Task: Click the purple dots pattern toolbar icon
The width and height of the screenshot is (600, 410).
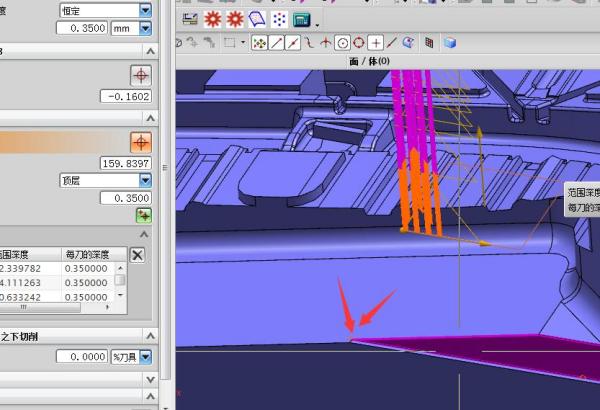Action: coord(279,19)
